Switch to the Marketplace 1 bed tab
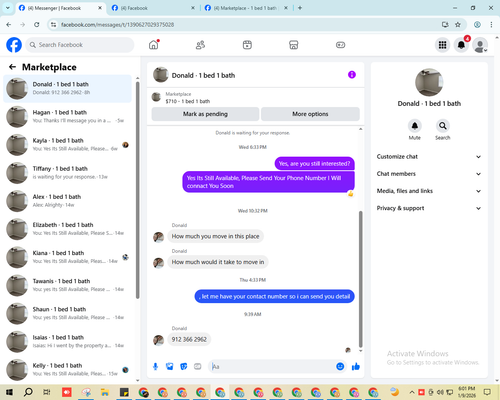Screen dimensions: 500x400 pos(246,8)
